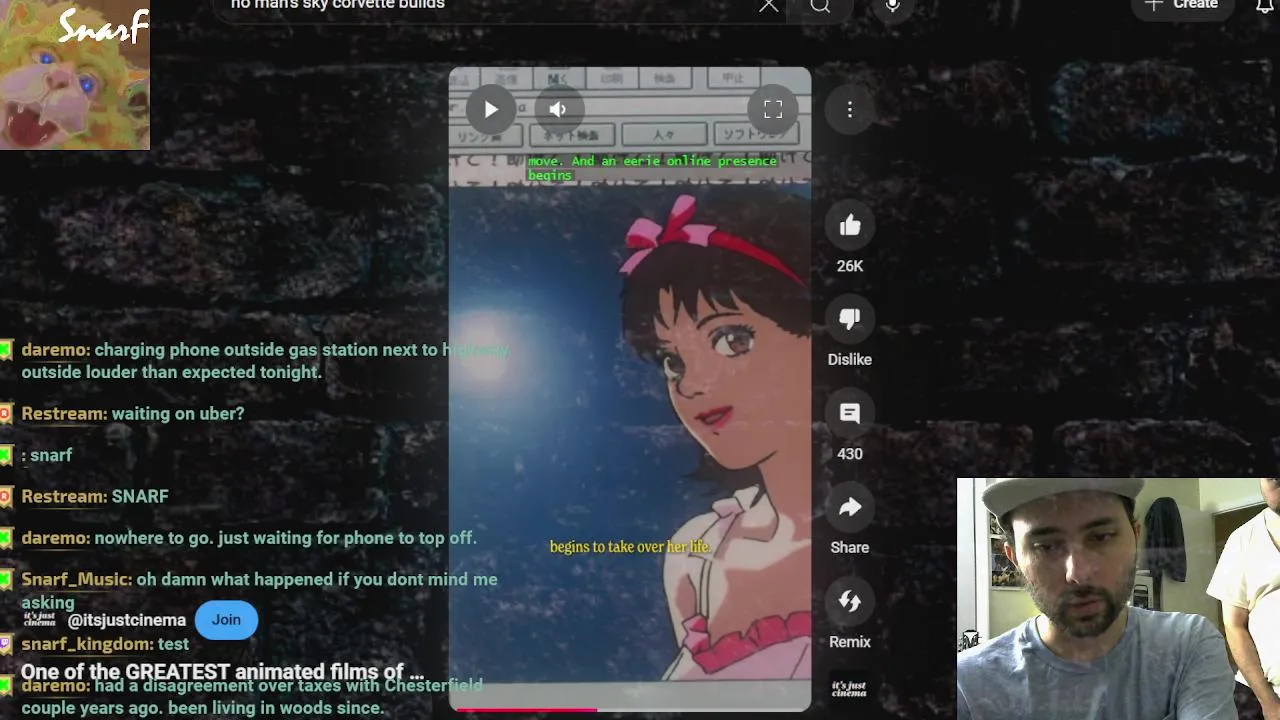Enter fullscreen mode on the short

(773, 110)
